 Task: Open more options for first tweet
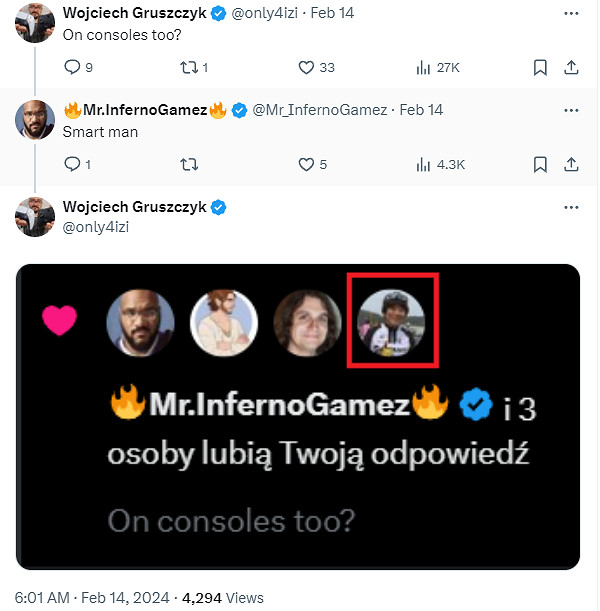(571, 12)
